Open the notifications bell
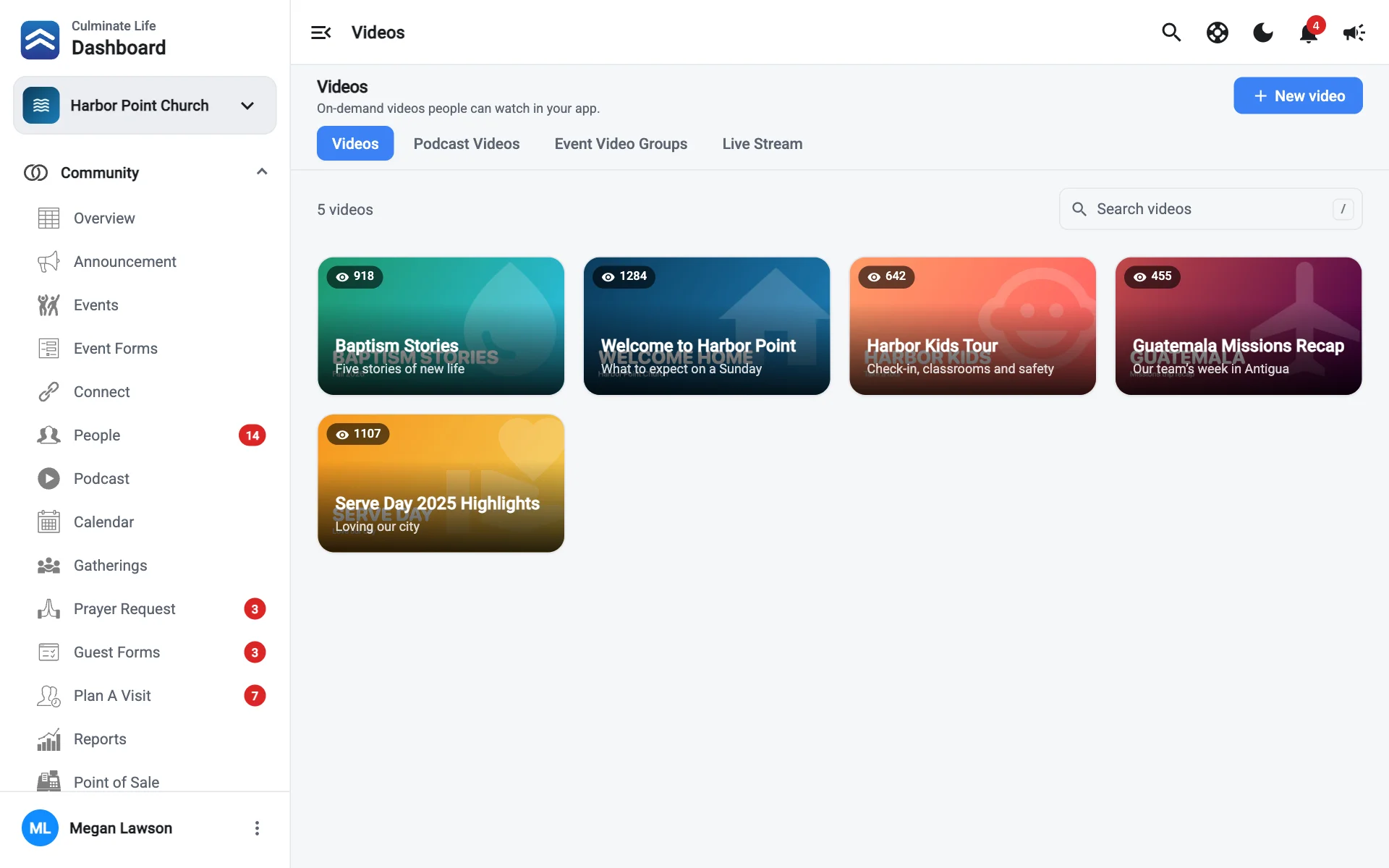This screenshot has width=1389, height=868. coord(1309,33)
